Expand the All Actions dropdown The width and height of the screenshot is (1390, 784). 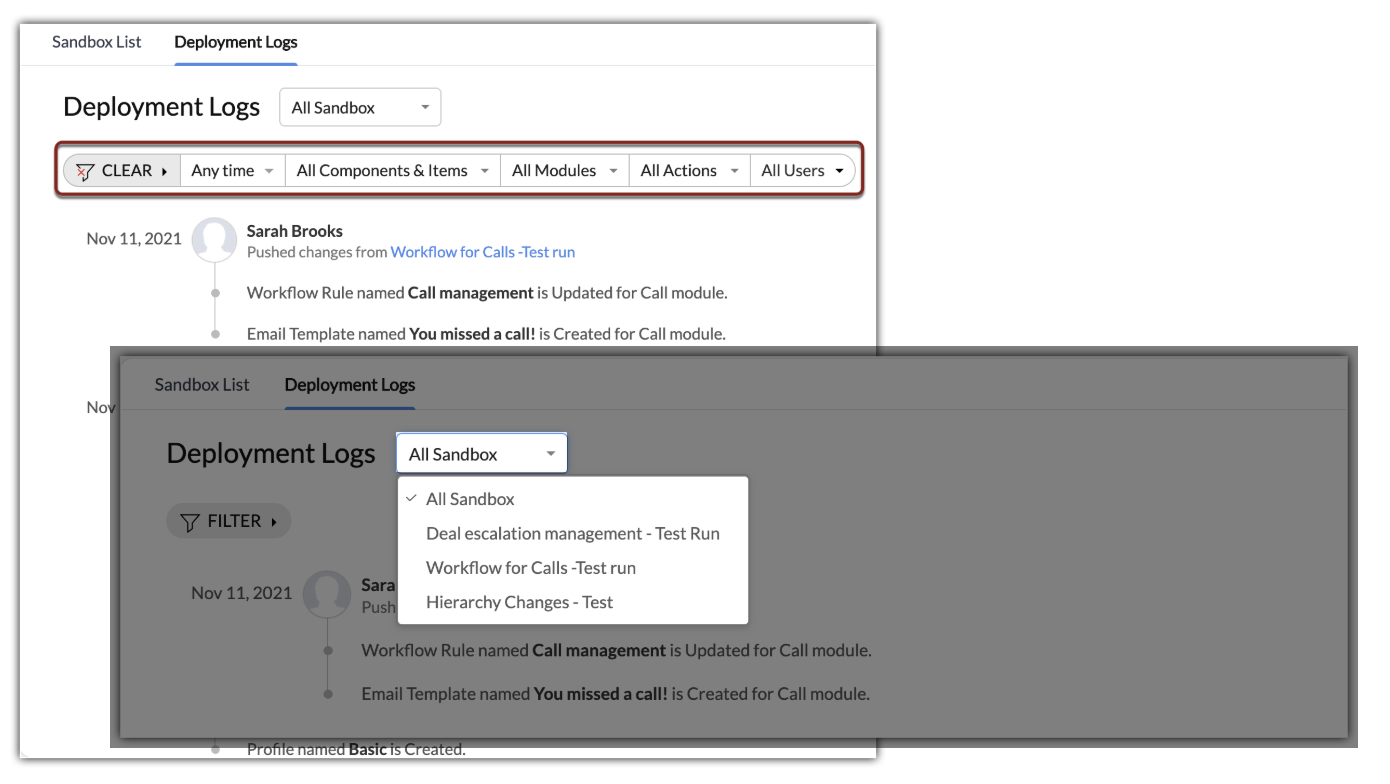coord(689,171)
